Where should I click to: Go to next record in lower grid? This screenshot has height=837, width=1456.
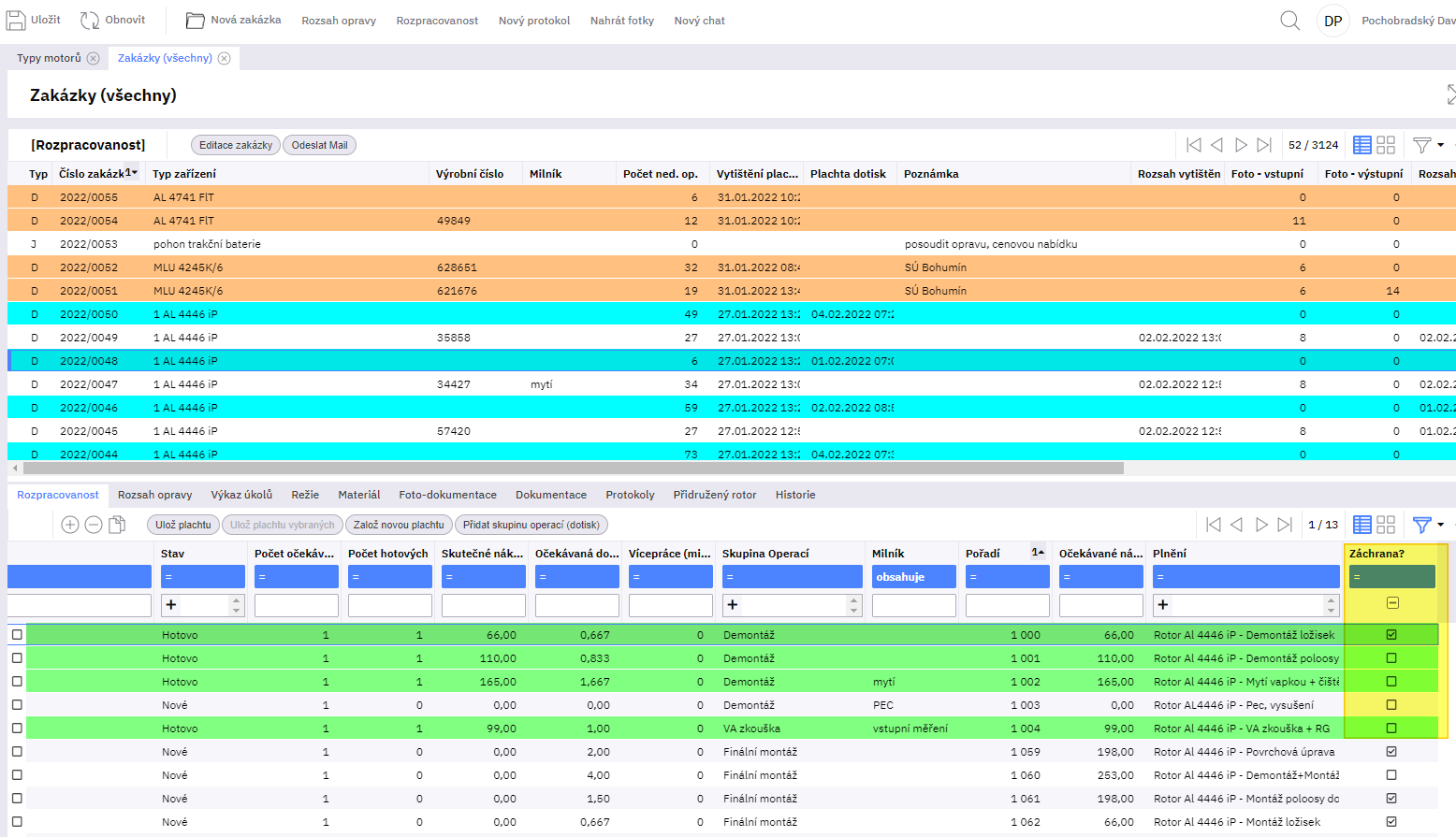coord(1261,525)
